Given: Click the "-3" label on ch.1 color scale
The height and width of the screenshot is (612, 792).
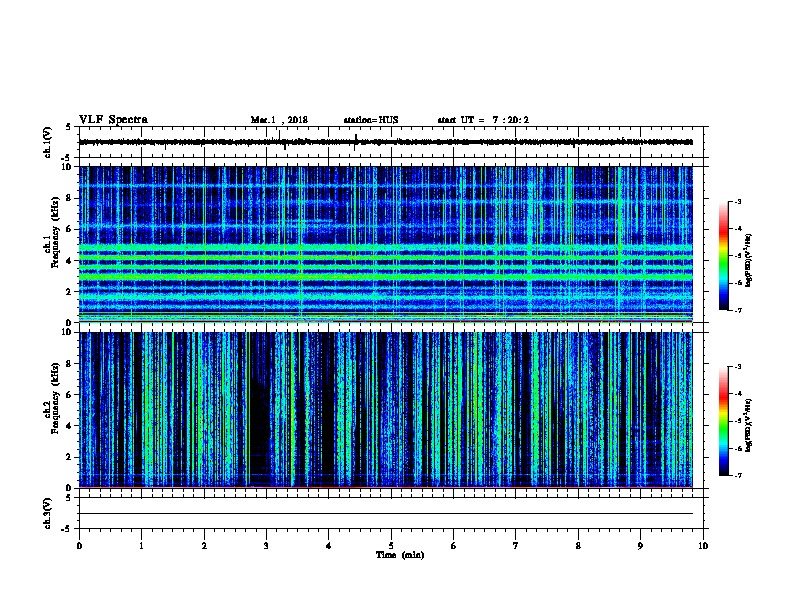Looking at the screenshot, I should tap(737, 202).
